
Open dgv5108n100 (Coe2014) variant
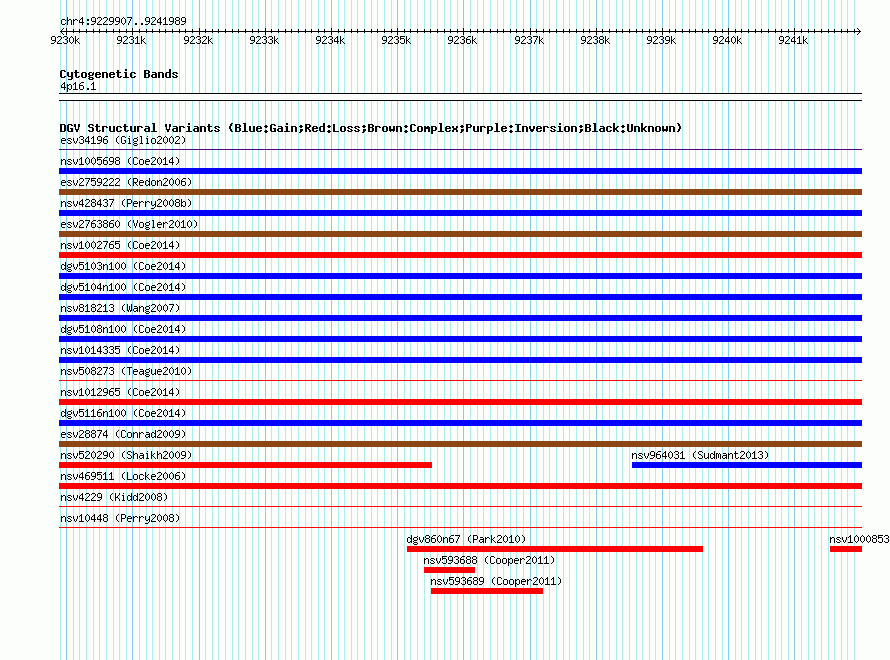click(x=123, y=329)
